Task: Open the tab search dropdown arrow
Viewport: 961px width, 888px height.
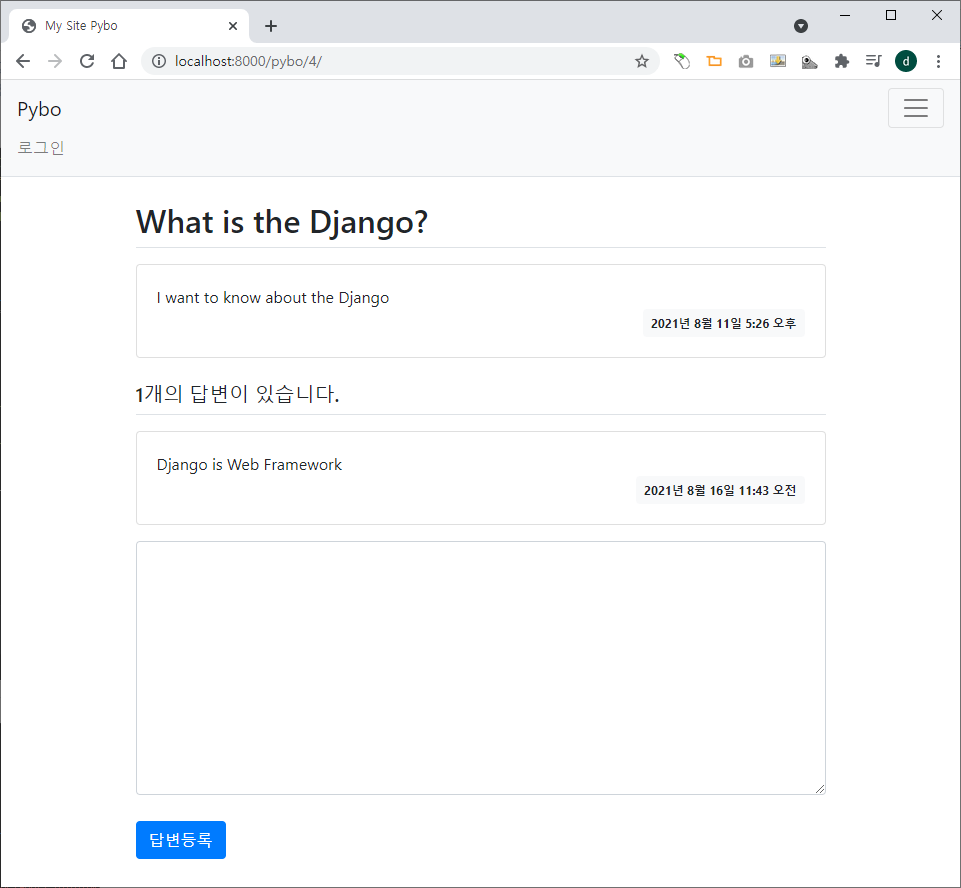Action: pos(800,26)
